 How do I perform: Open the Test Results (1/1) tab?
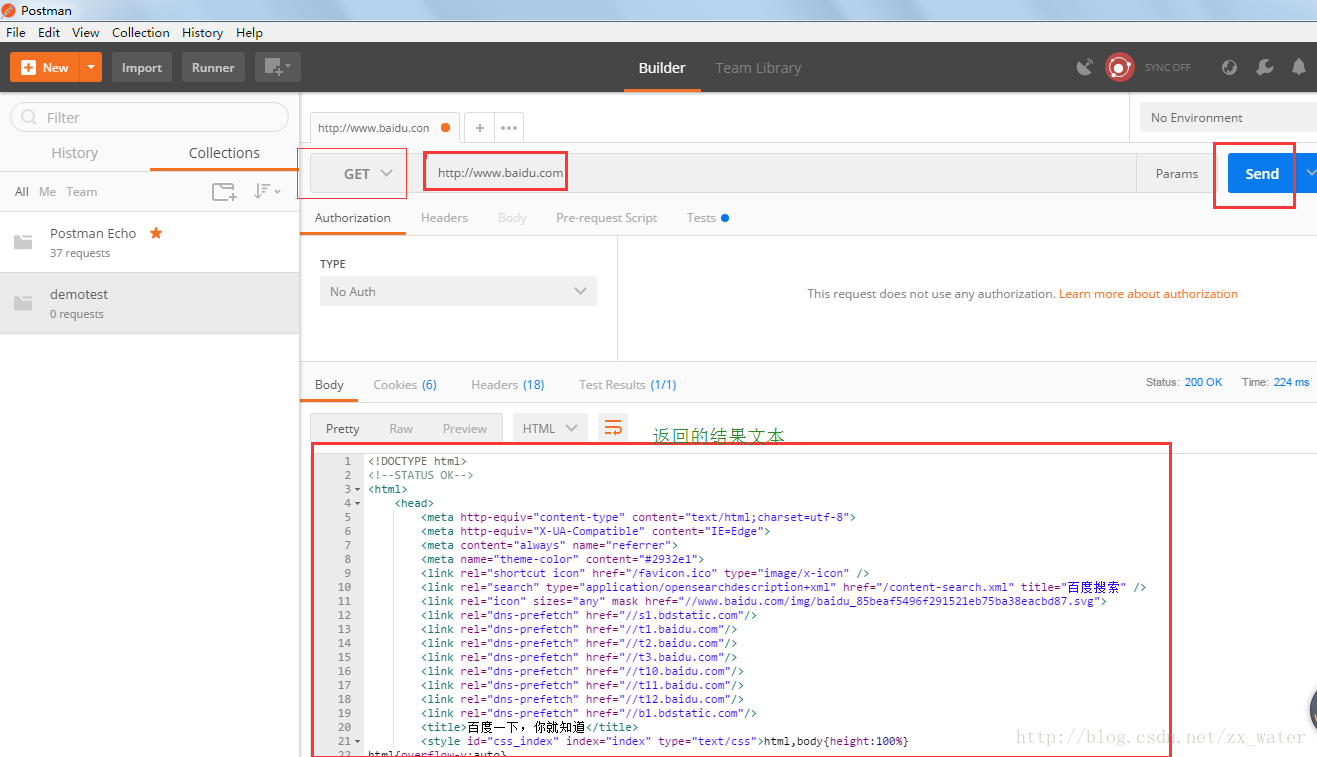point(628,384)
